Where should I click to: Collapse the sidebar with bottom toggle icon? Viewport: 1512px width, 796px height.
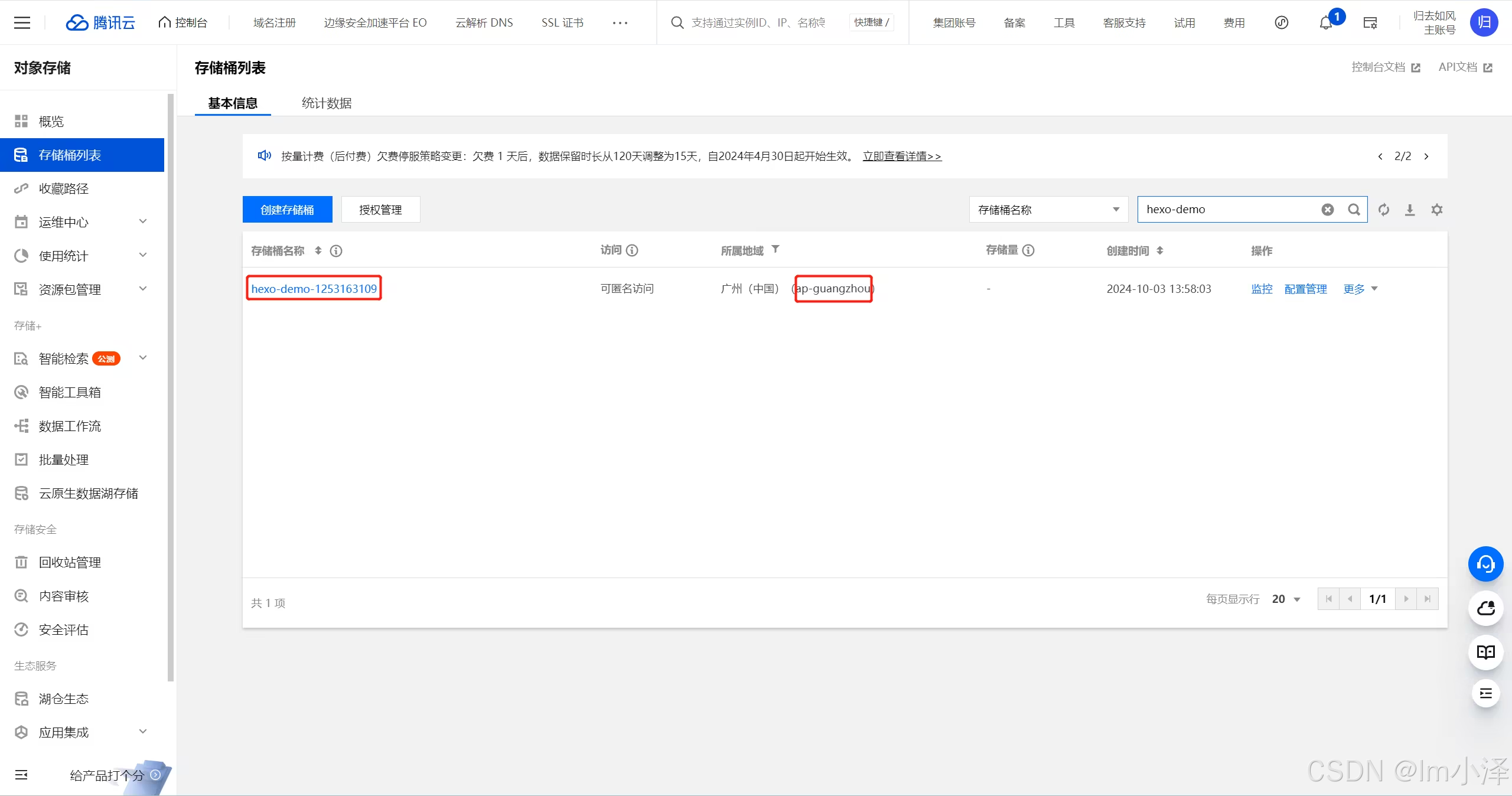21,775
